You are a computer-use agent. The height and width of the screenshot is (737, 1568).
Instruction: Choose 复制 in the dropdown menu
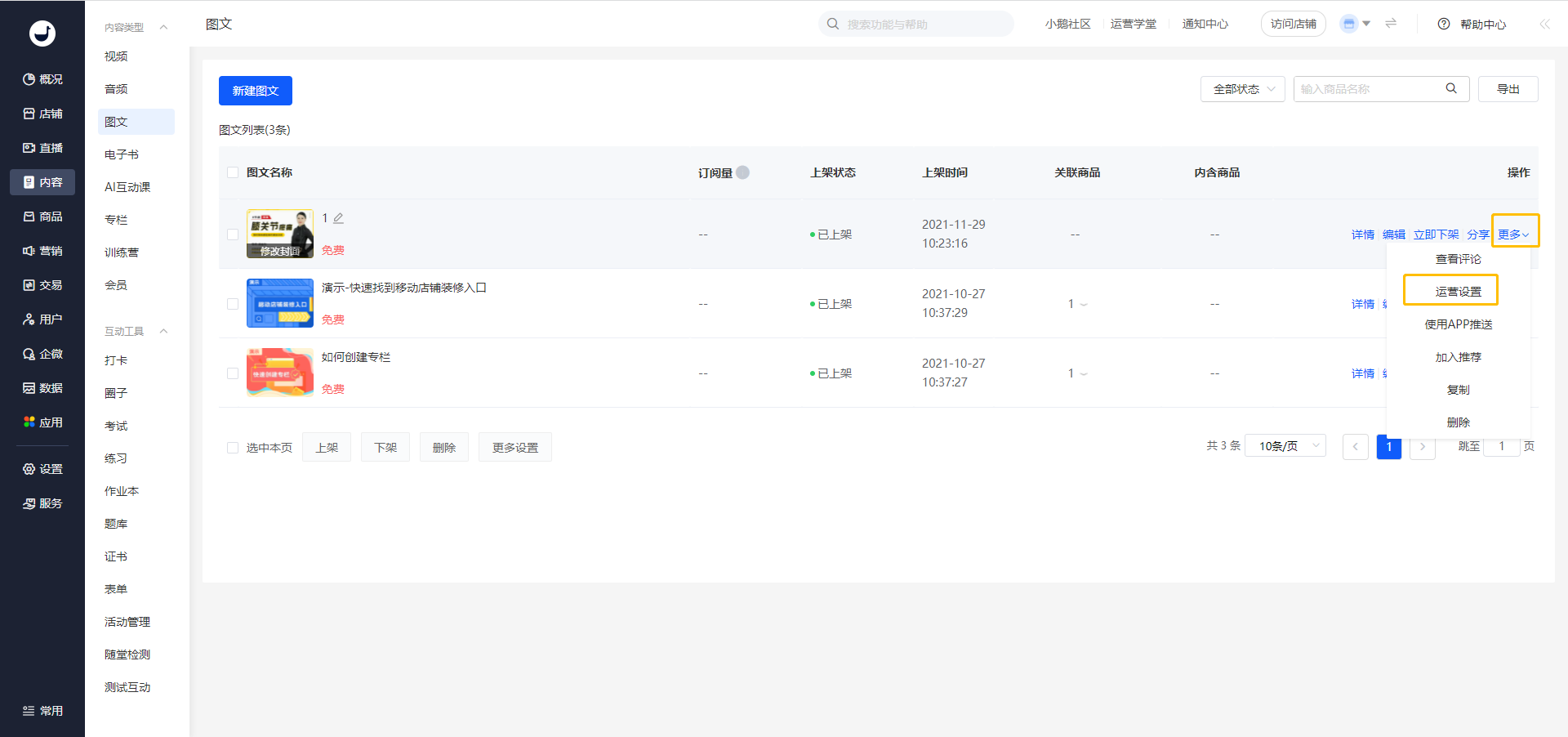1458,390
